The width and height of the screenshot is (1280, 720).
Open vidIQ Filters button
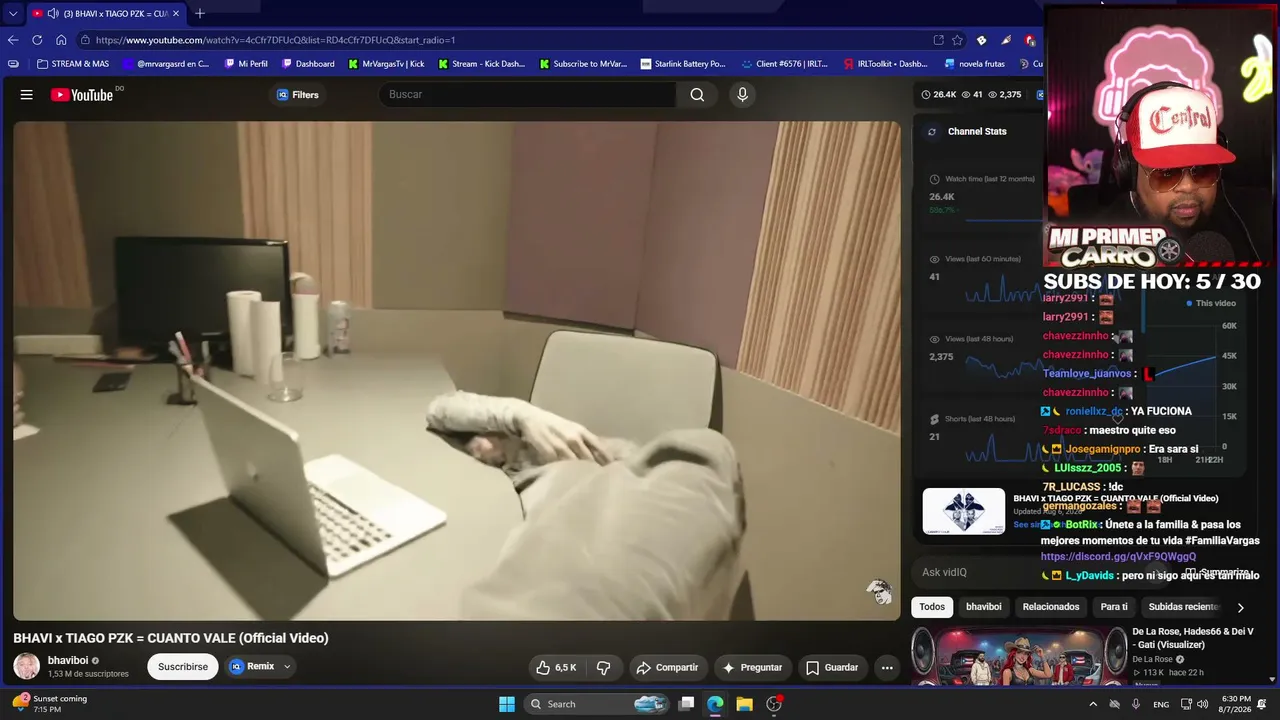pyautogui.click(x=297, y=95)
